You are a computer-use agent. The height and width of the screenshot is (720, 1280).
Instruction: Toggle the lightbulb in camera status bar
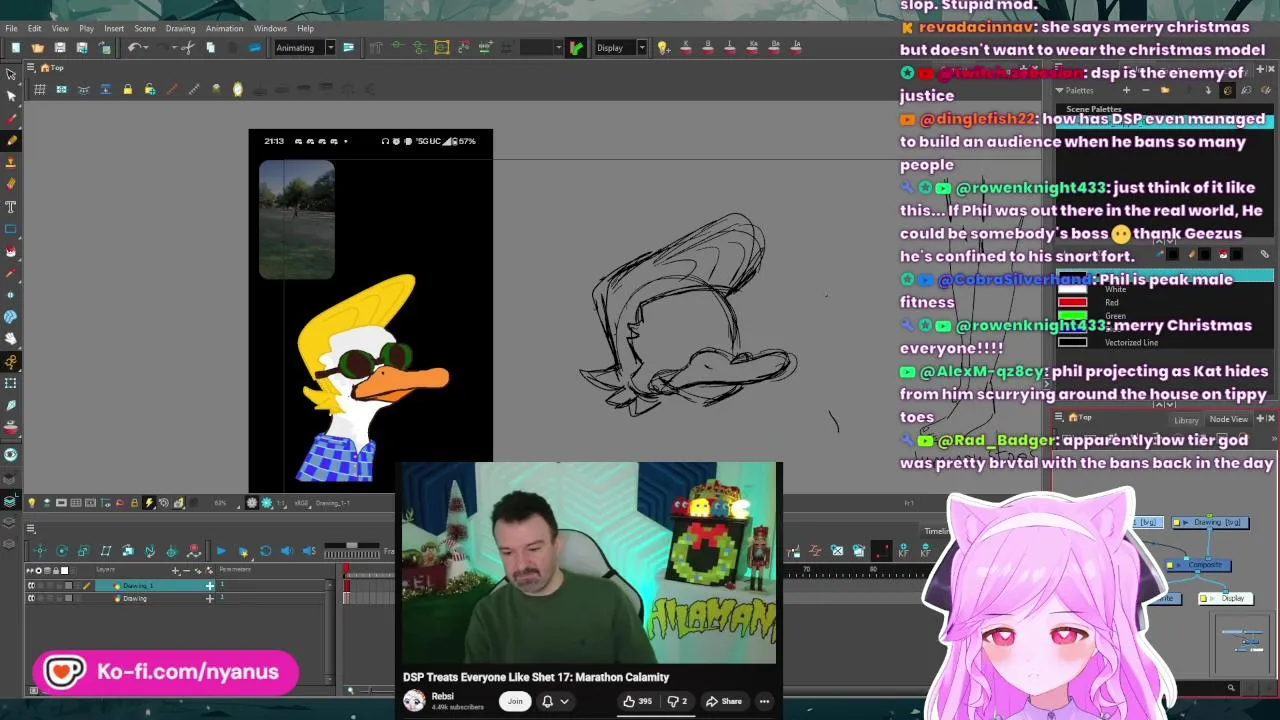pyautogui.click(x=31, y=503)
